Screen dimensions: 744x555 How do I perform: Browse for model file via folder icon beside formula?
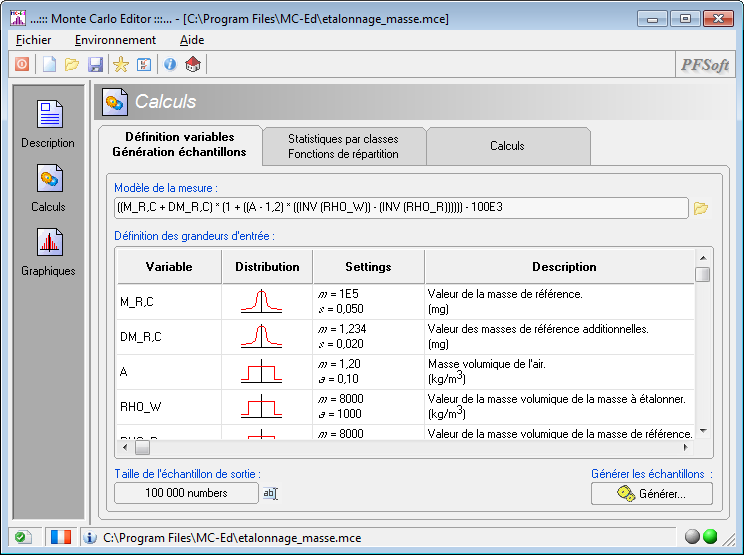(x=701, y=208)
